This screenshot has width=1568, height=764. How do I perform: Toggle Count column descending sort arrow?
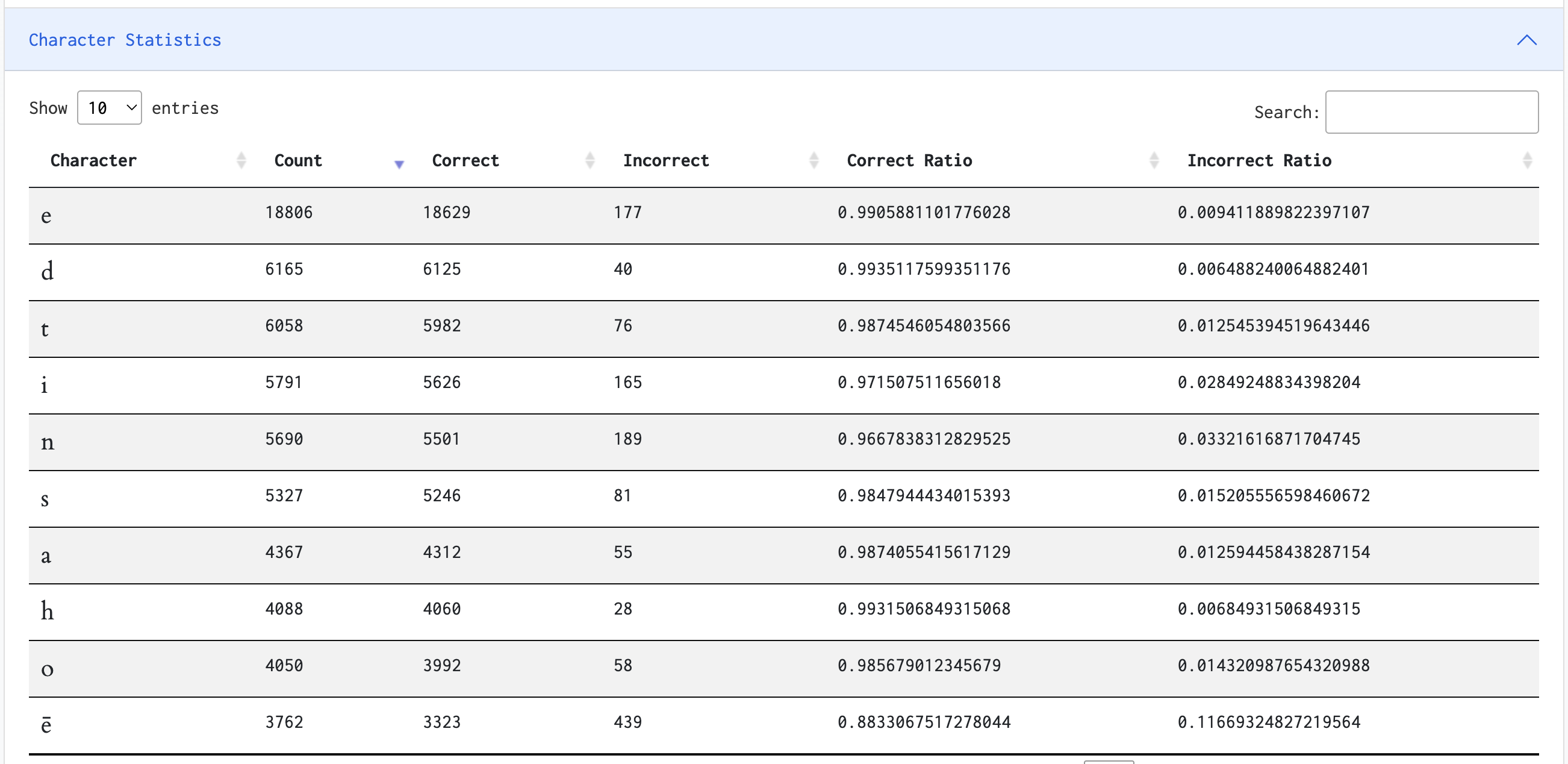(399, 163)
